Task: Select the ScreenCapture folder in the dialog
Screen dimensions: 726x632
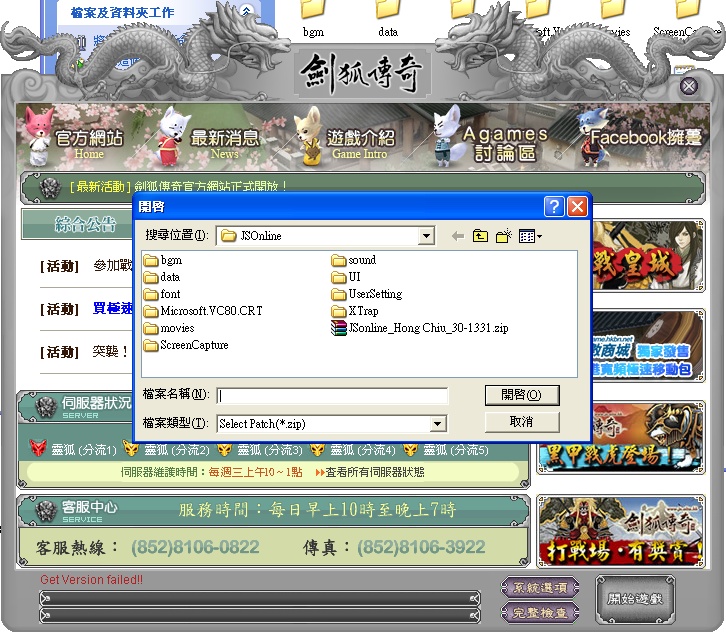Action: point(186,345)
